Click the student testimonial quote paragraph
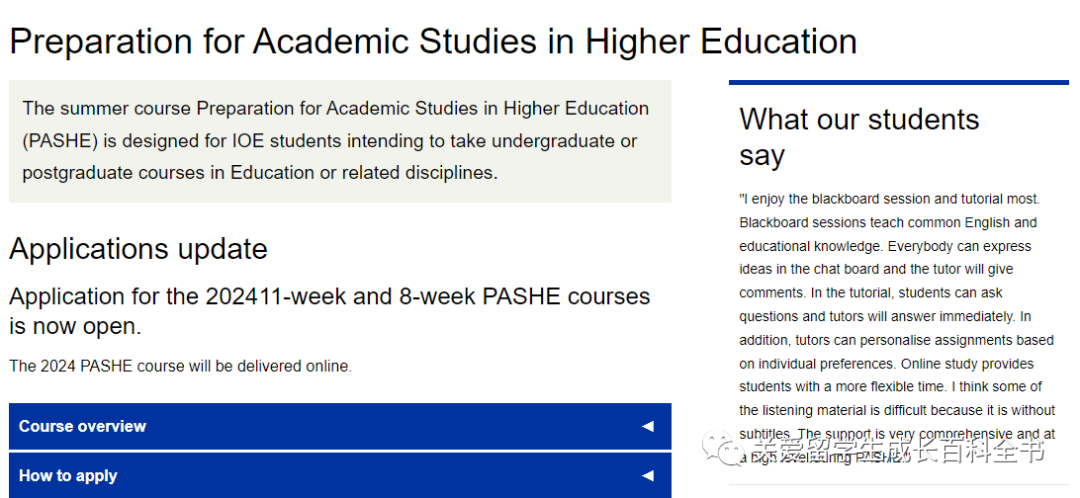The image size is (1080, 498). click(897, 328)
